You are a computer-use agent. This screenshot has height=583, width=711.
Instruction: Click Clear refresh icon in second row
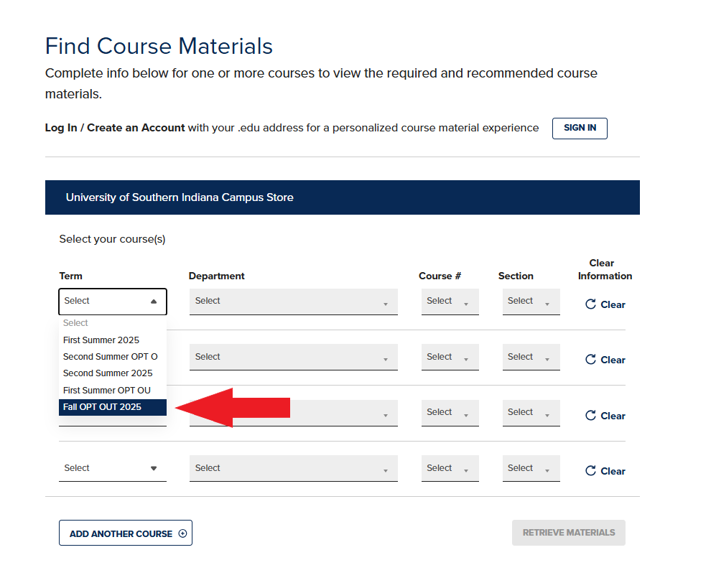click(x=591, y=360)
